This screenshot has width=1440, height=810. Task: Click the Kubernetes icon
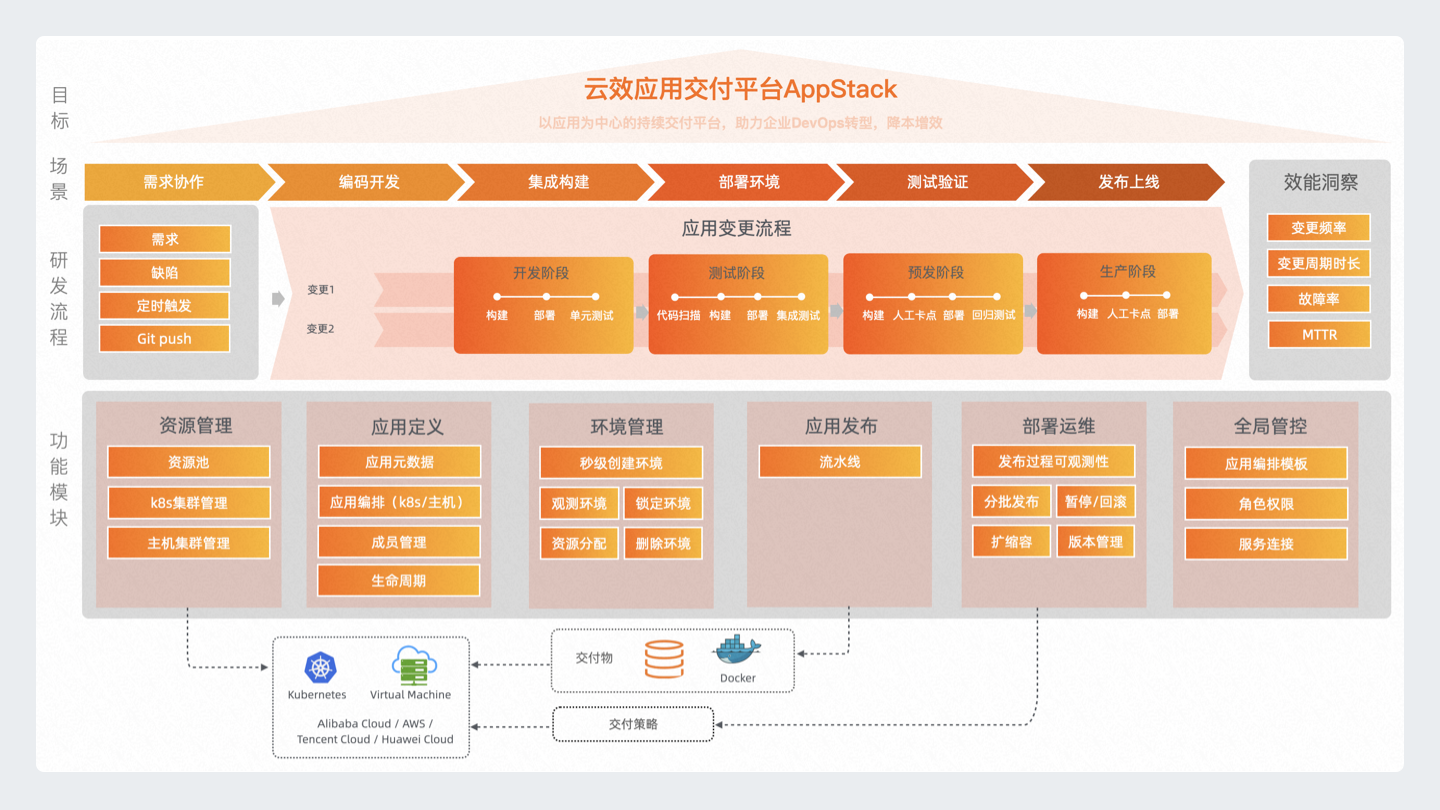coord(321,667)
